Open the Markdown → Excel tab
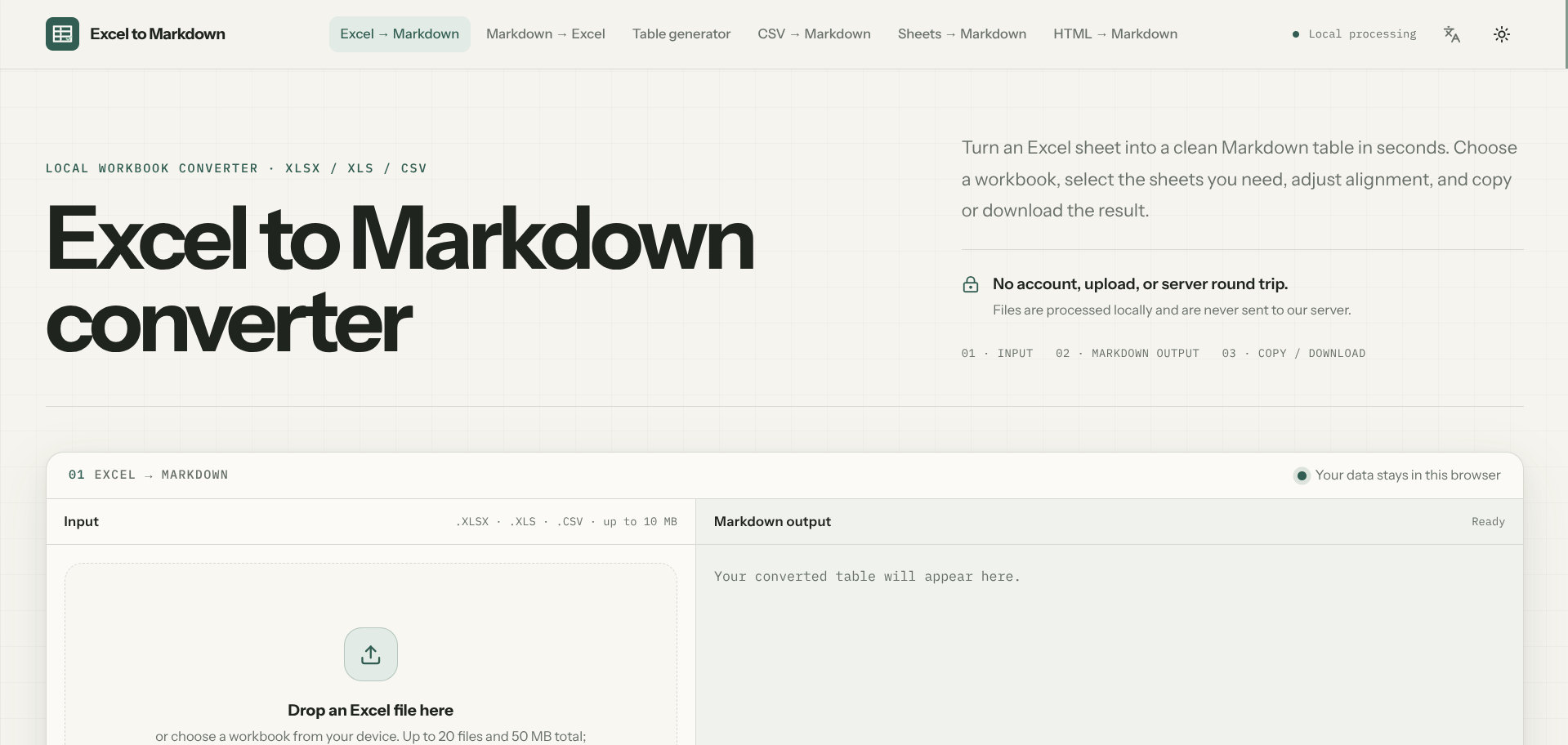 546,34
